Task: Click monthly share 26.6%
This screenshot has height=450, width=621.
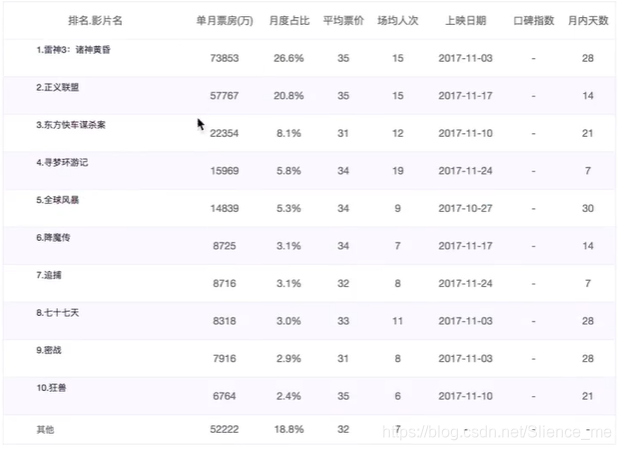Action: point(289,58)
